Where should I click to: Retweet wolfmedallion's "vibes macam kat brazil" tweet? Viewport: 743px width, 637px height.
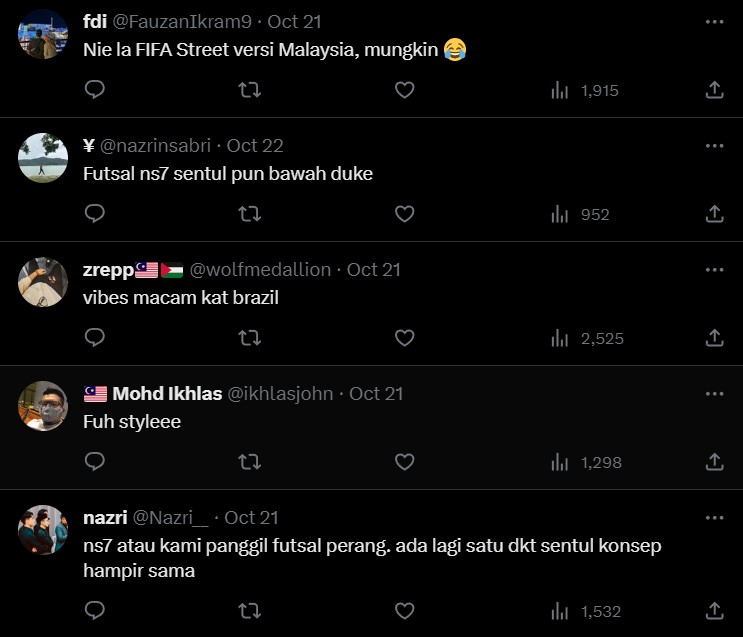pos(250,338)
